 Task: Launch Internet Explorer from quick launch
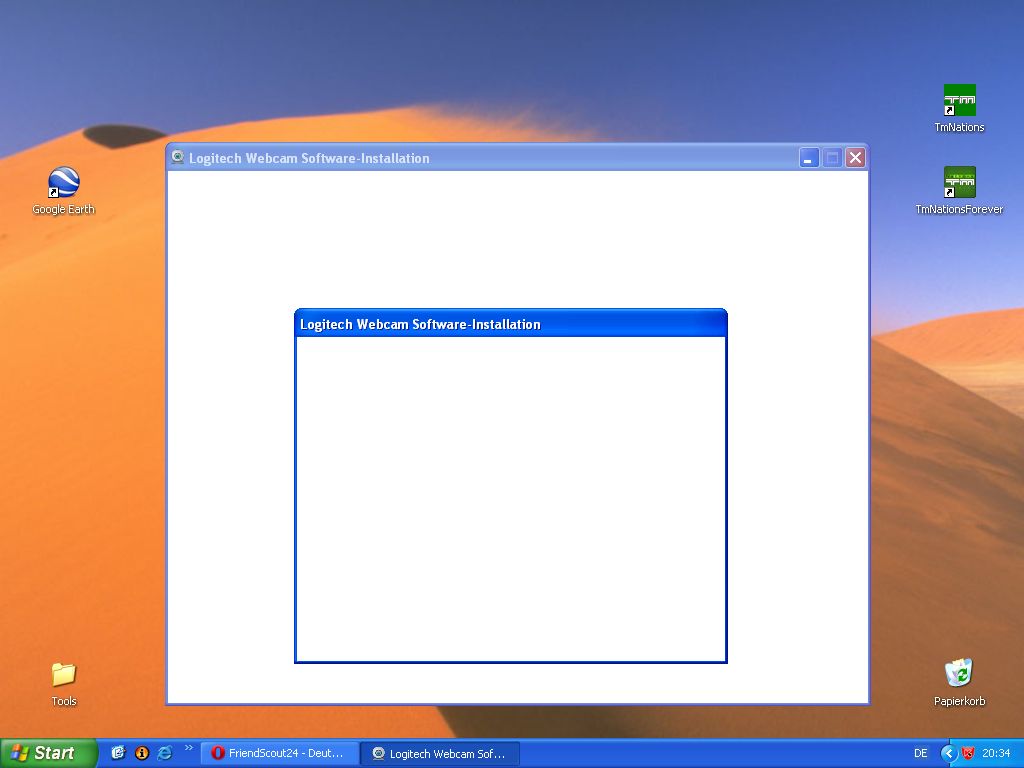[x=165, y=753]
